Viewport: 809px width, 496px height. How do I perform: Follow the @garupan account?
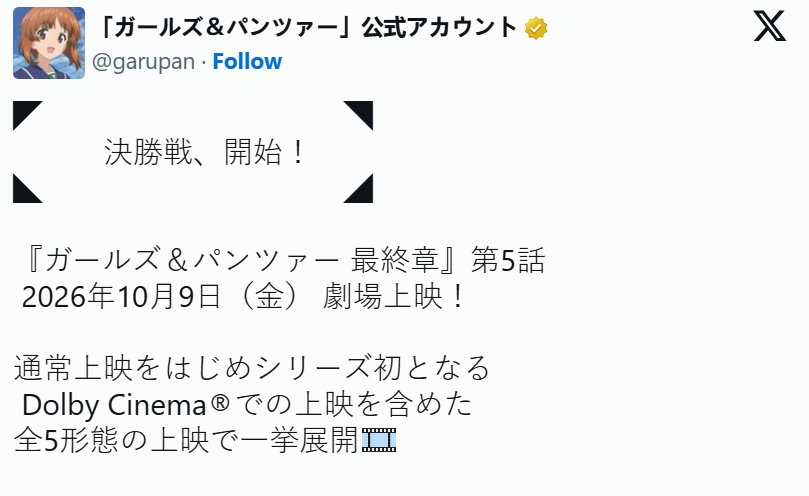click(x=247, y=61)
